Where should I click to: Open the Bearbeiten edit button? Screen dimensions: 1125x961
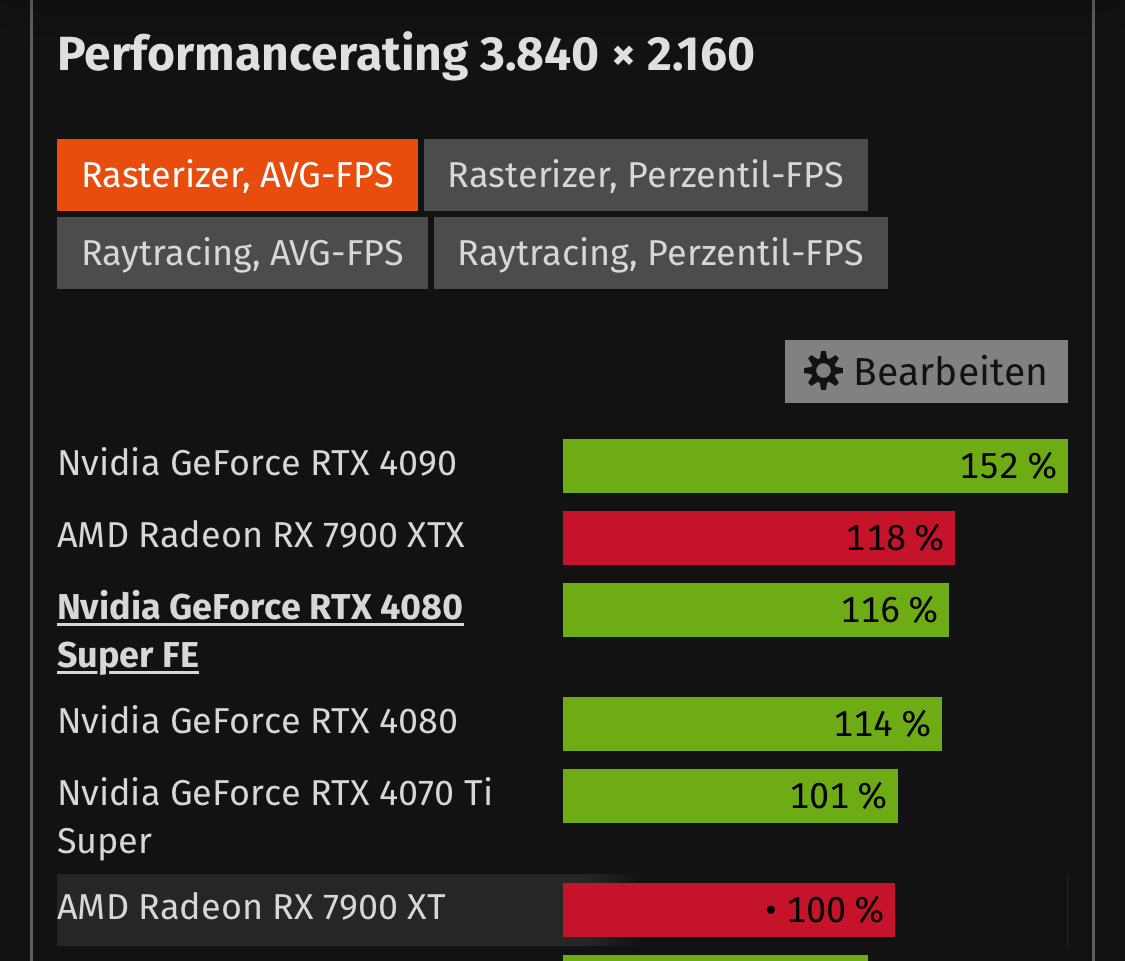pos(926,371)
